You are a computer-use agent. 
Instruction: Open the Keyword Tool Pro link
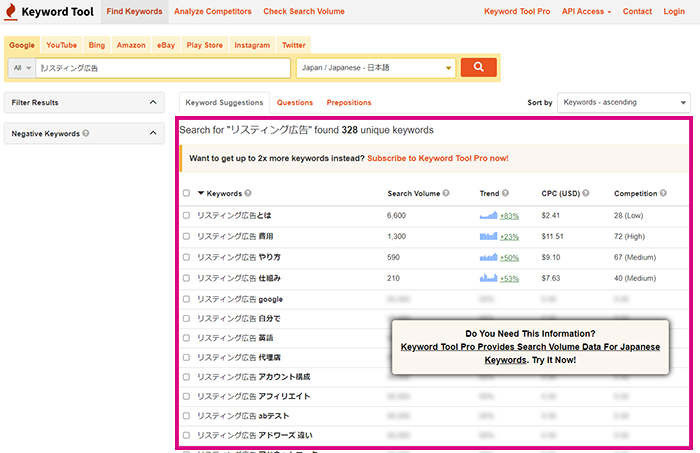point(517,12)
